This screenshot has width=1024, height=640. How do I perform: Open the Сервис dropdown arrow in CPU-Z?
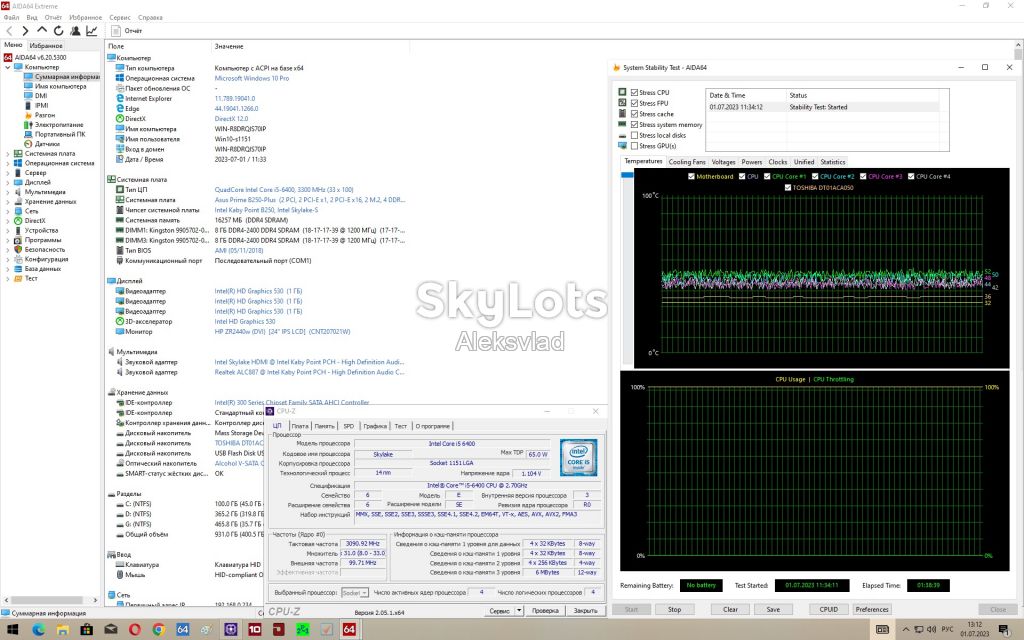tap(519, 611)
